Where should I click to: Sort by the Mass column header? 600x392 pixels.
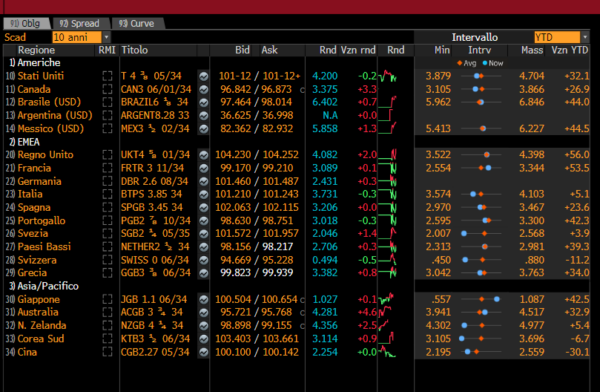(532, 50)
